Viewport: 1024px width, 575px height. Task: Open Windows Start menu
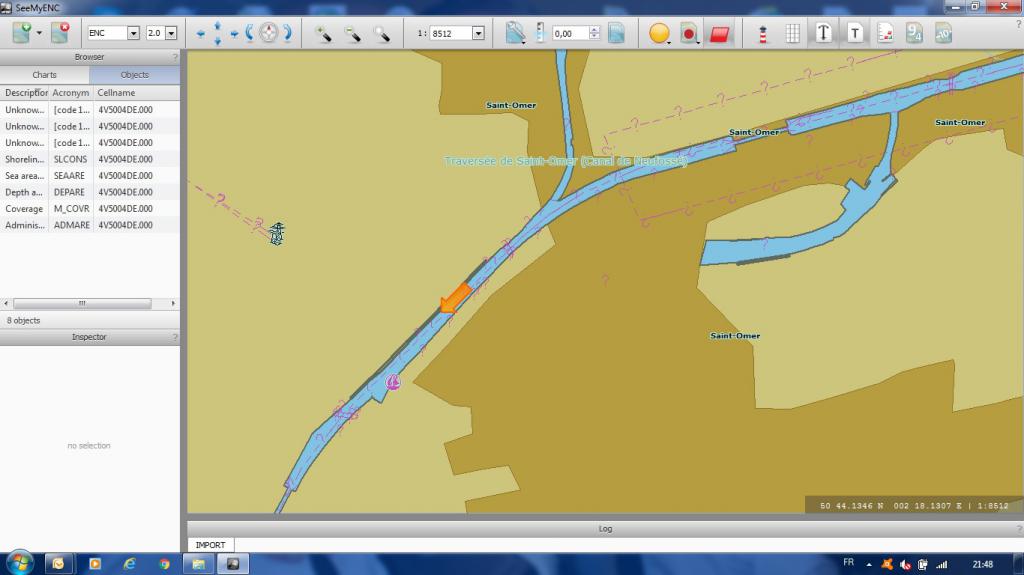click(19, 564)
